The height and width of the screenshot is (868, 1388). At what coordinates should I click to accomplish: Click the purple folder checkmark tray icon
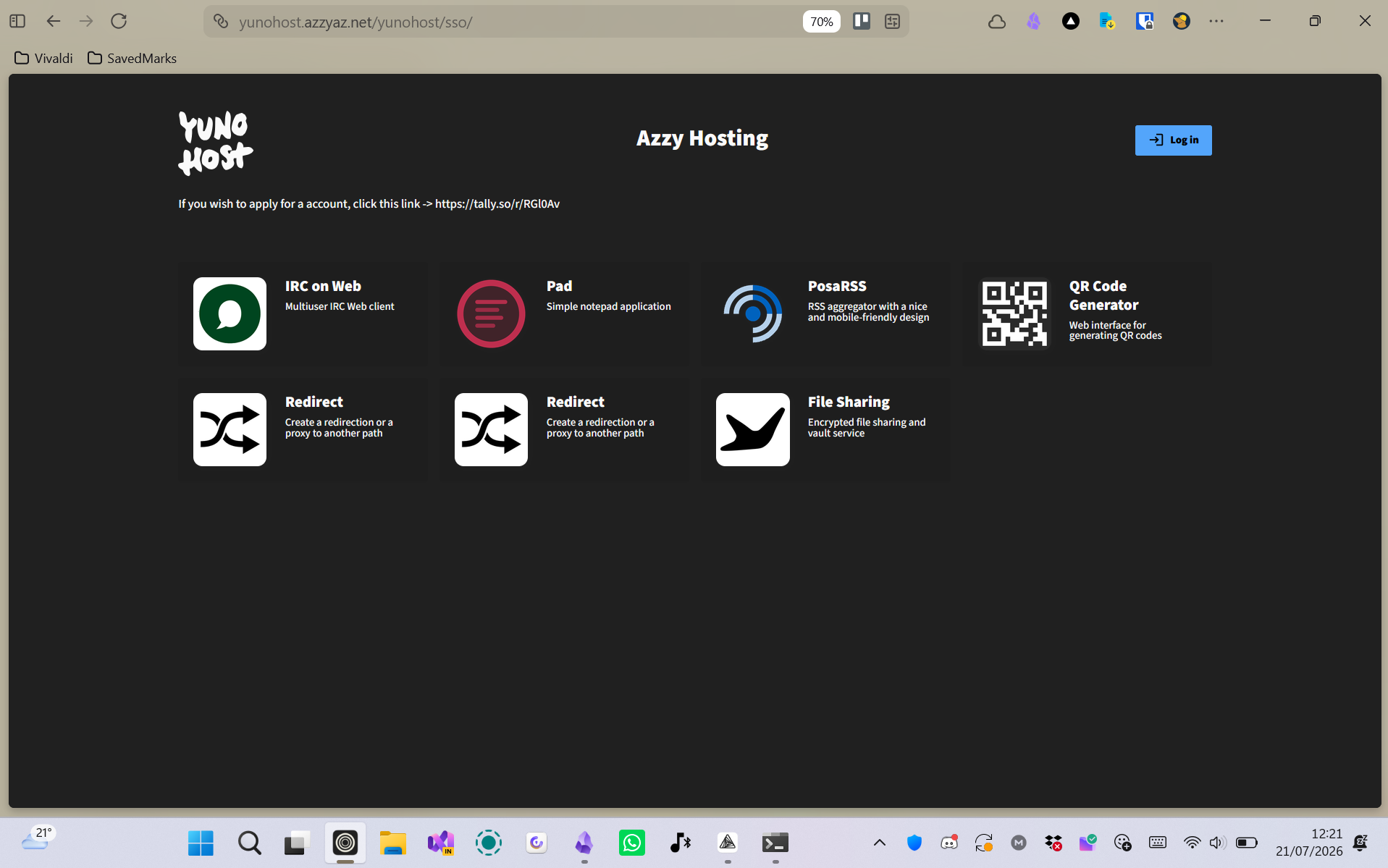point(1088,843)
